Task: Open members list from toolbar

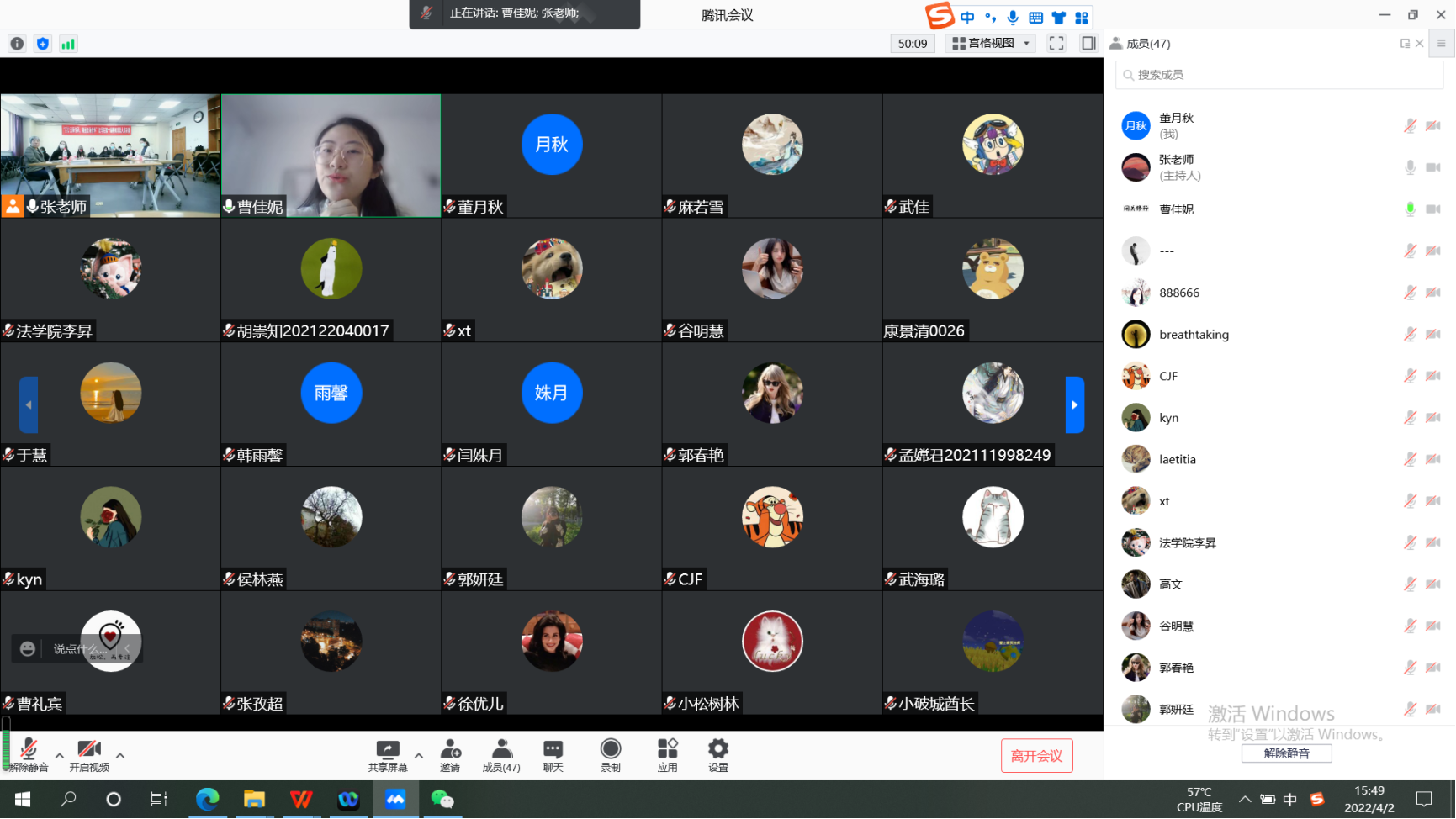Action: coord(501,754)
